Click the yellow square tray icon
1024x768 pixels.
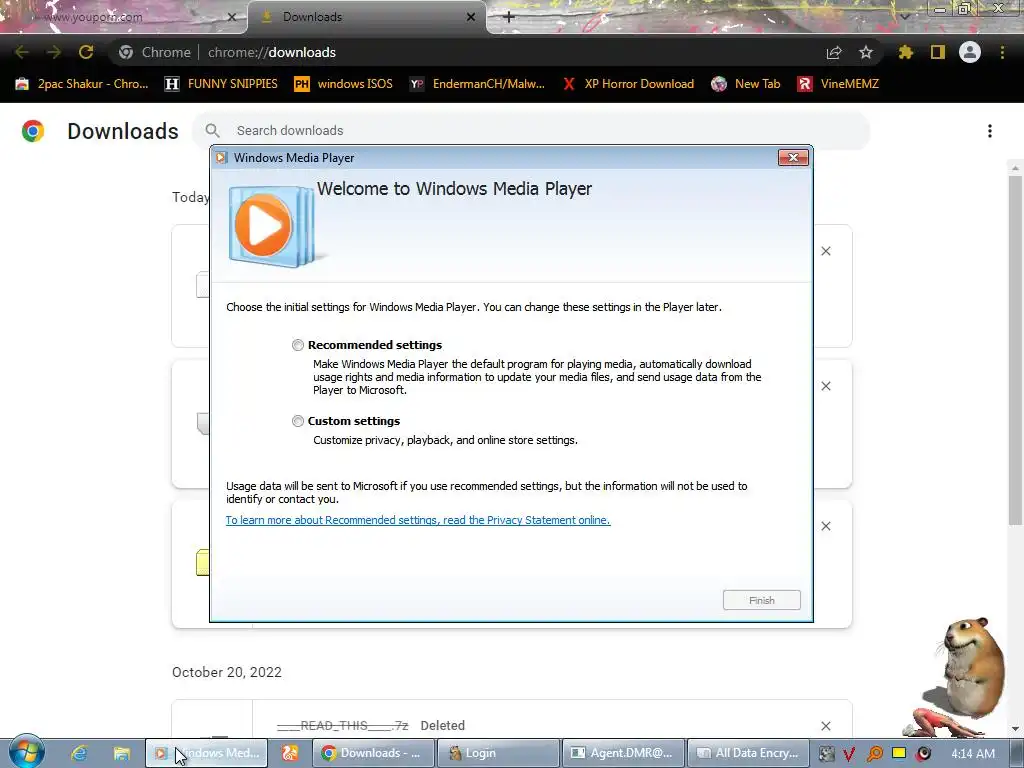pyautogui.click(x=899, y=753)
